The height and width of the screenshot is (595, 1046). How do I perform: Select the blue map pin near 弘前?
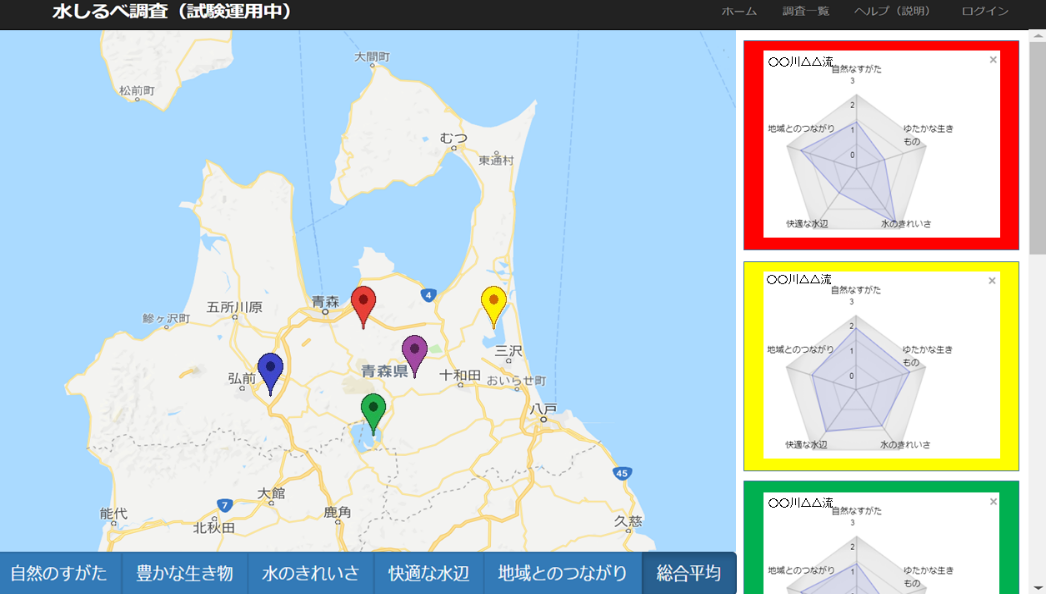(270, 373)
